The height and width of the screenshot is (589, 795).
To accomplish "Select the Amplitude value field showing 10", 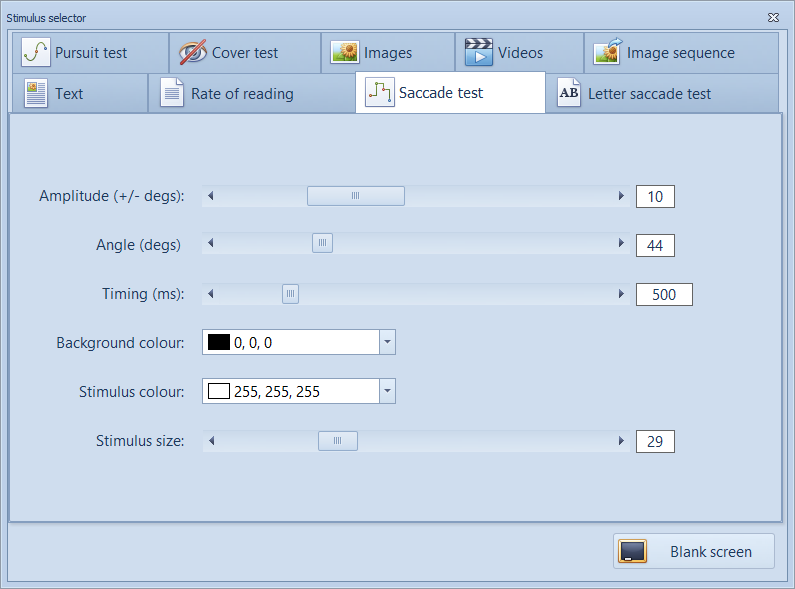I will point(655,197).
